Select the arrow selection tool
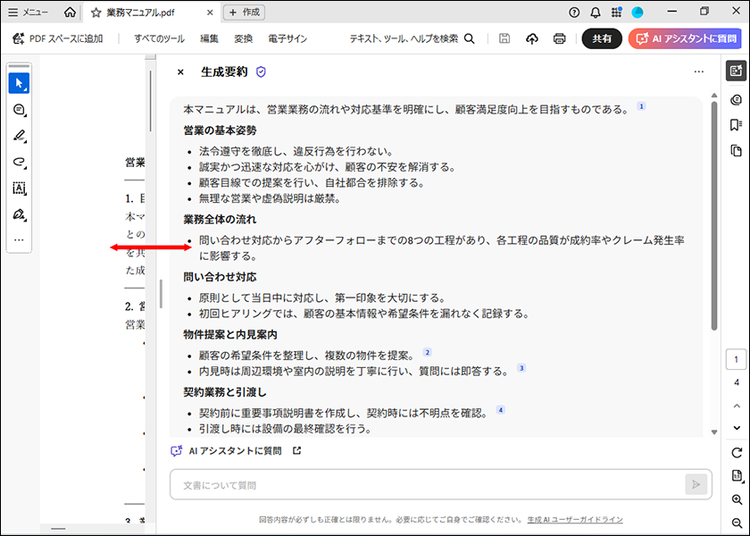 19,83
